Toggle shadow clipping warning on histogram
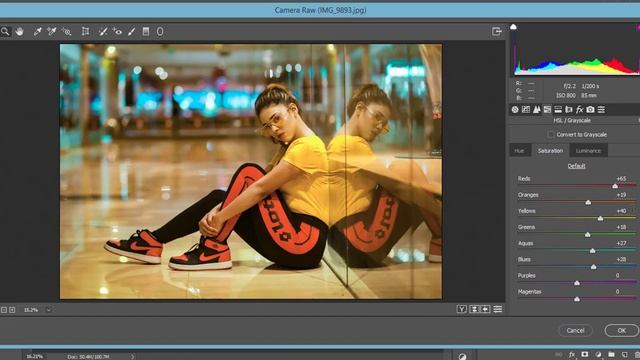Screen dimensions: 640x360 513,27
